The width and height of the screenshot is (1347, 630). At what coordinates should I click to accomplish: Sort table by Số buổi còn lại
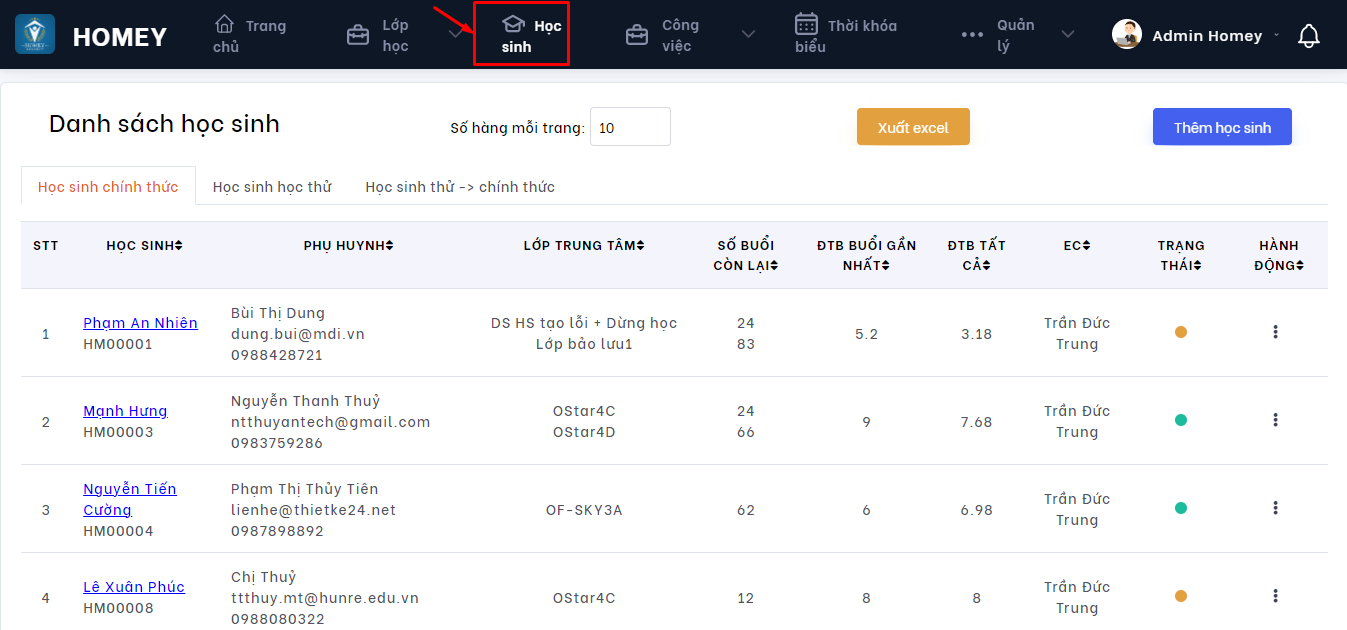[745, 255]
